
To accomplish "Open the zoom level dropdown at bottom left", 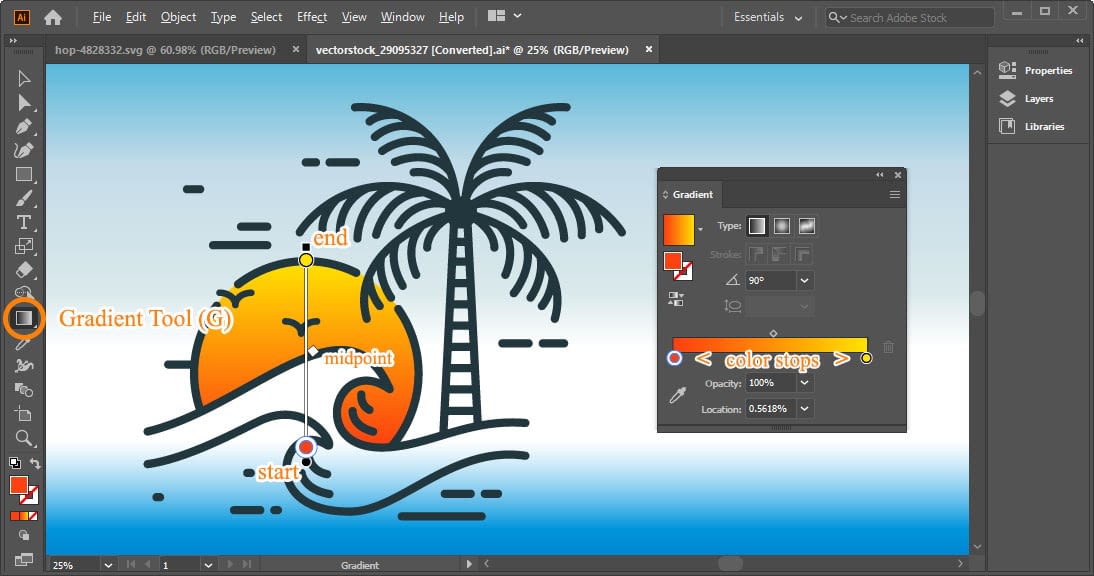I will pos(107,564).
